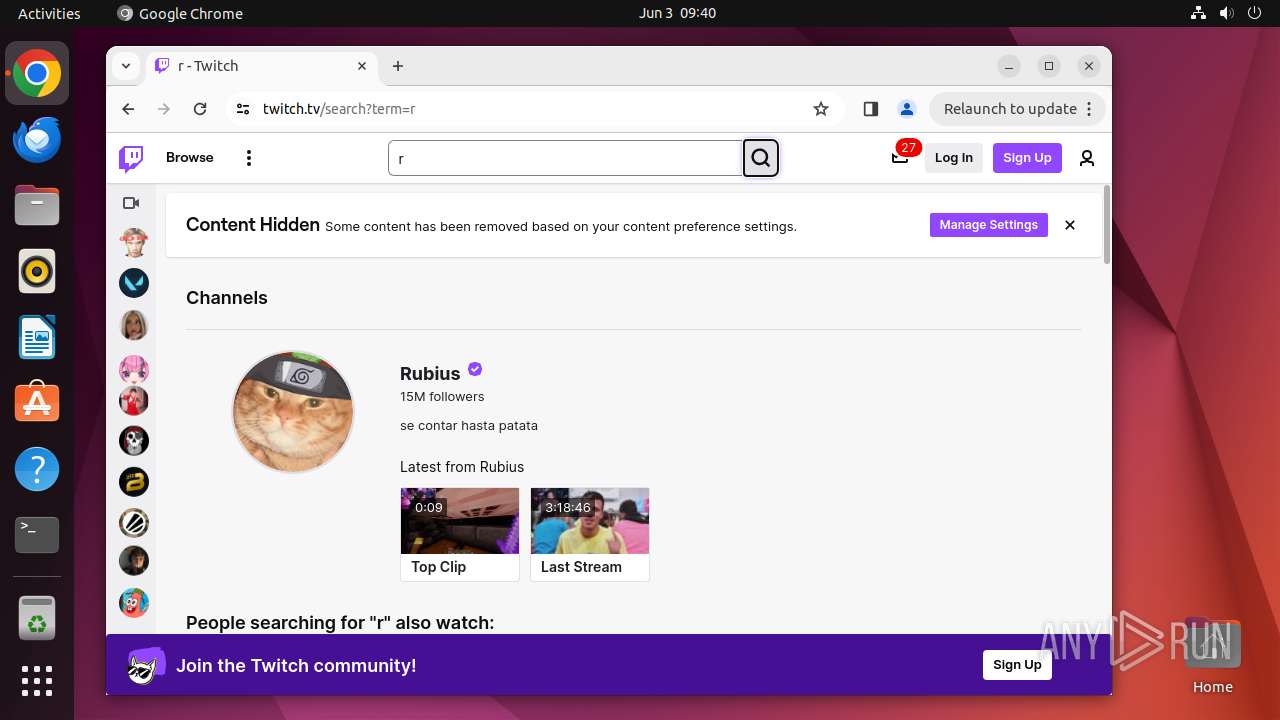This screenshot has height=720, width=1280.
Task: Open the skull avatar channel in sidebar
Action: [x=134, y=440]
